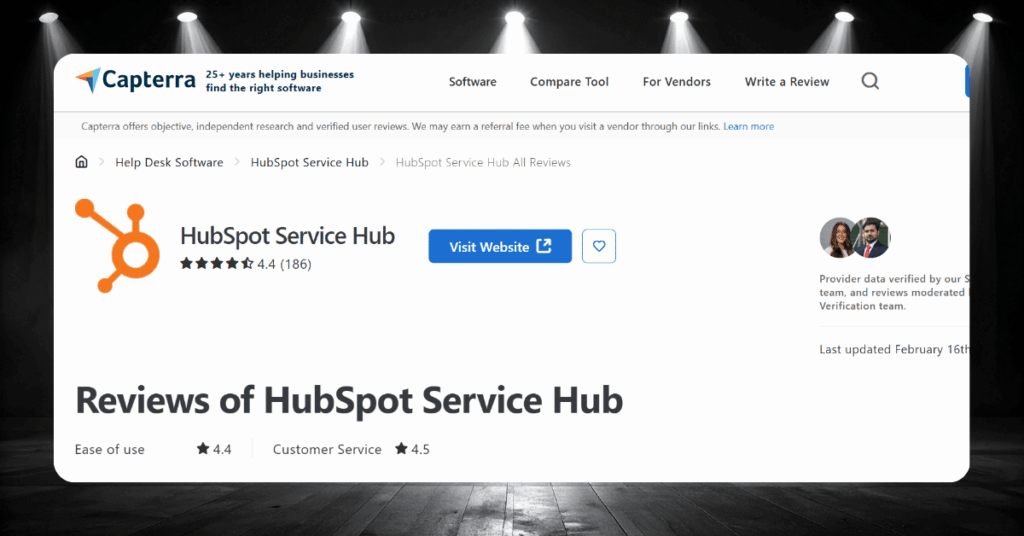
Task: Click the Provider data verified text
Action: pos(894,292)
